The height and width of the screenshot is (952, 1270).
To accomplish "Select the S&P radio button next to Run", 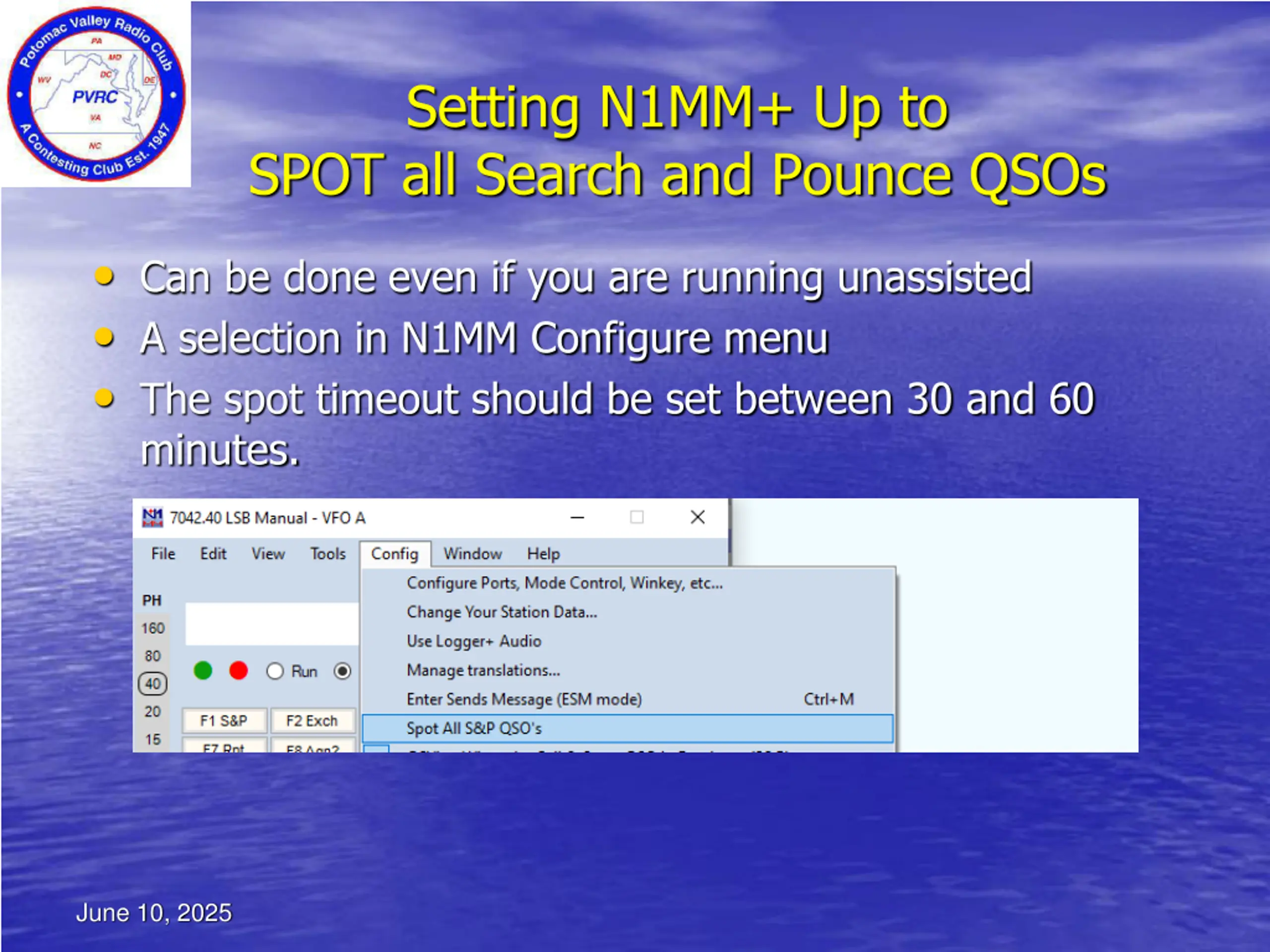I will (342, 671).
